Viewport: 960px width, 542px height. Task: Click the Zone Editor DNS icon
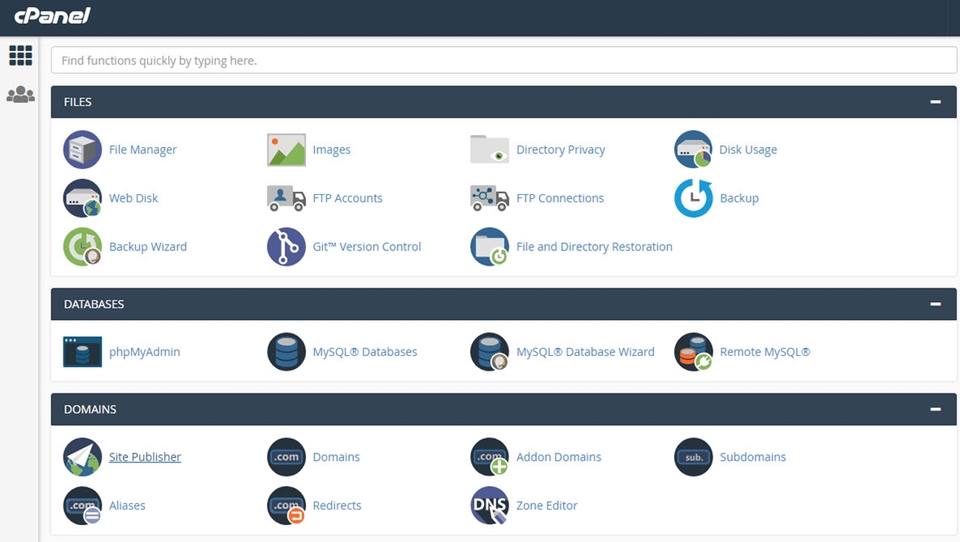point(489,505)
